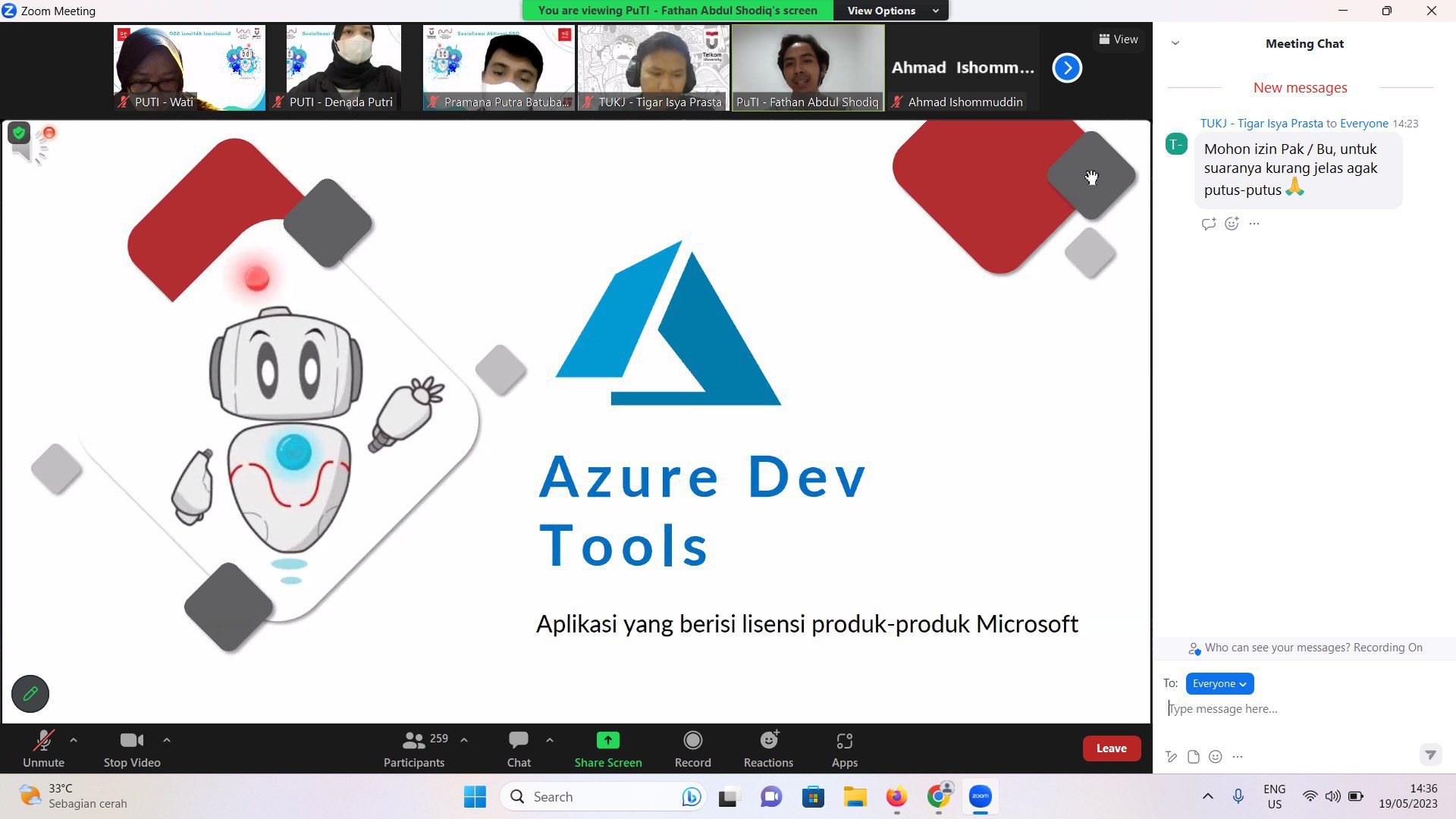Open emoji picker in chat composer
The image size is (1456, 819).
pos(1216,756)
